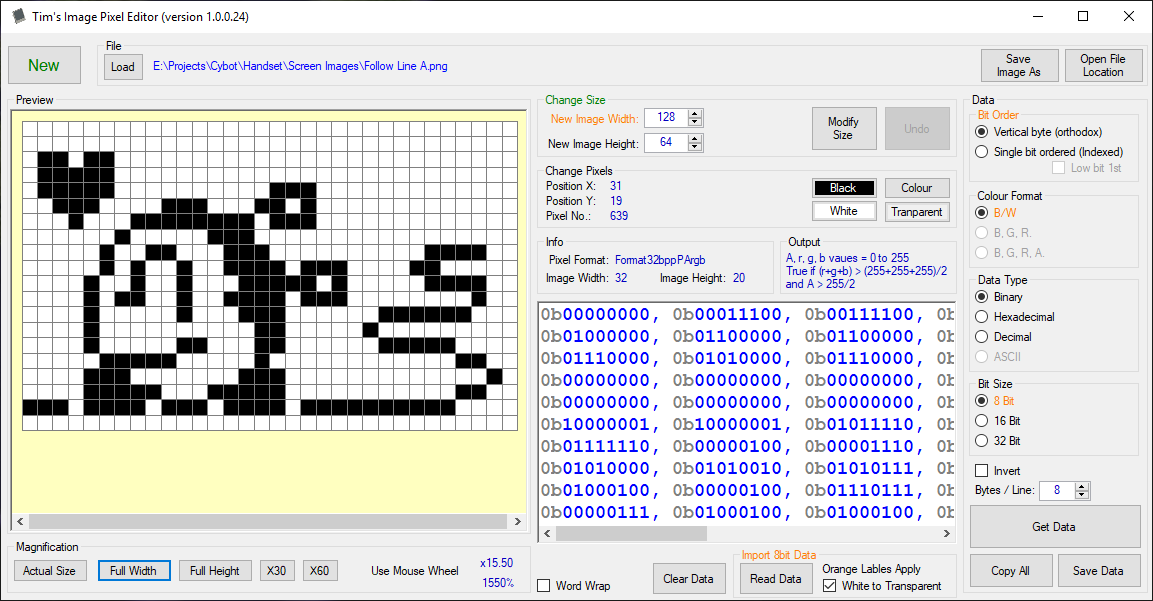
Task: Uncheck White to Transparent
Action: tap(829, 586)
